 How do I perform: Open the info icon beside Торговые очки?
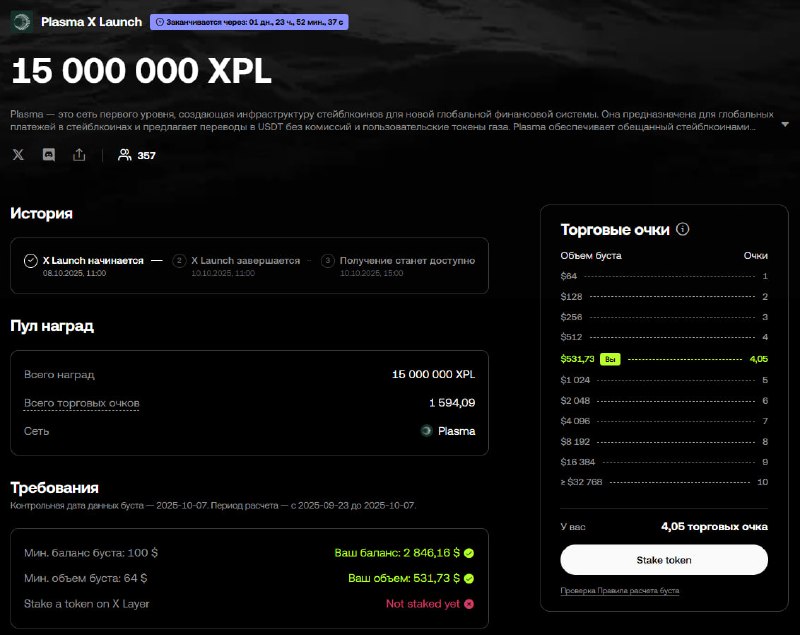[x=682, y=229]
